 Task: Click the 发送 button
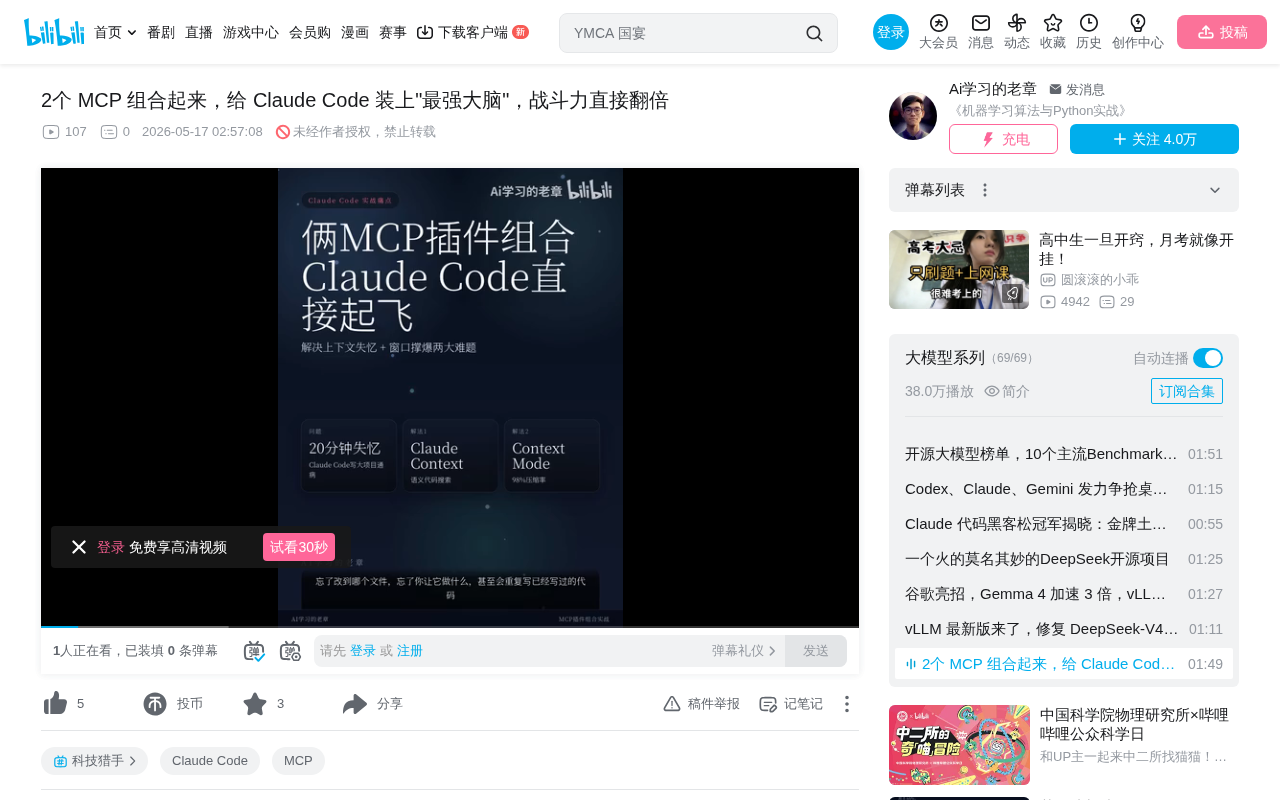click(x=816, y=651)
